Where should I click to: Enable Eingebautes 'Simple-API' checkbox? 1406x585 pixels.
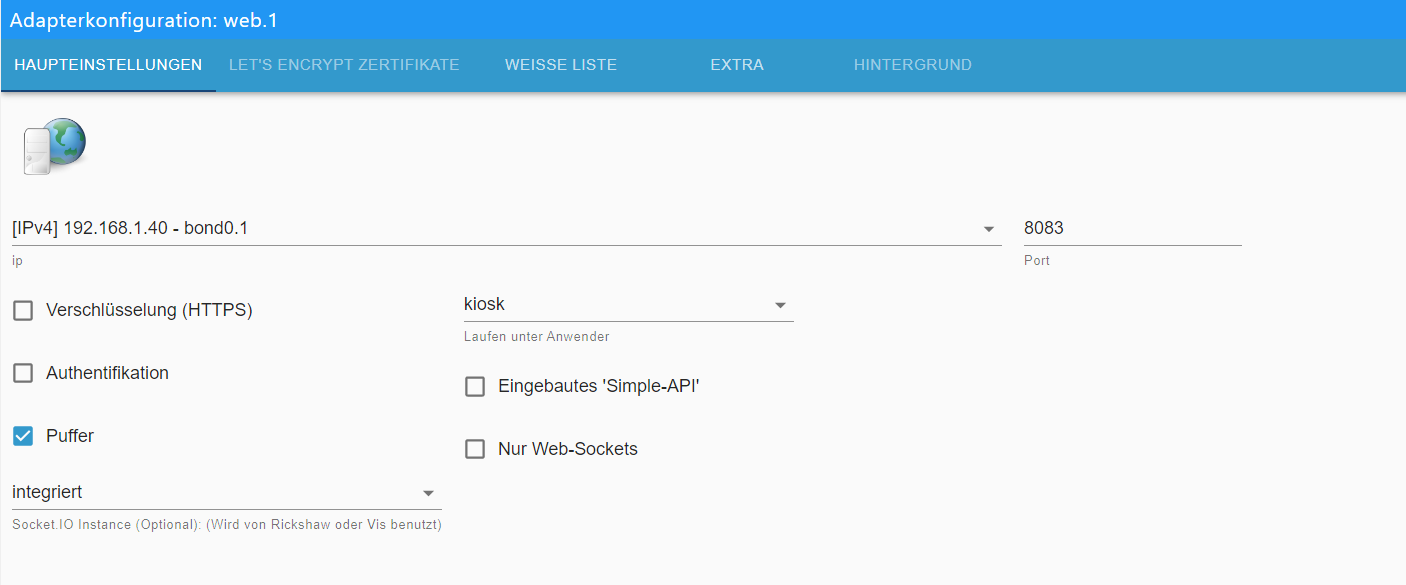(x=475, y=387)
